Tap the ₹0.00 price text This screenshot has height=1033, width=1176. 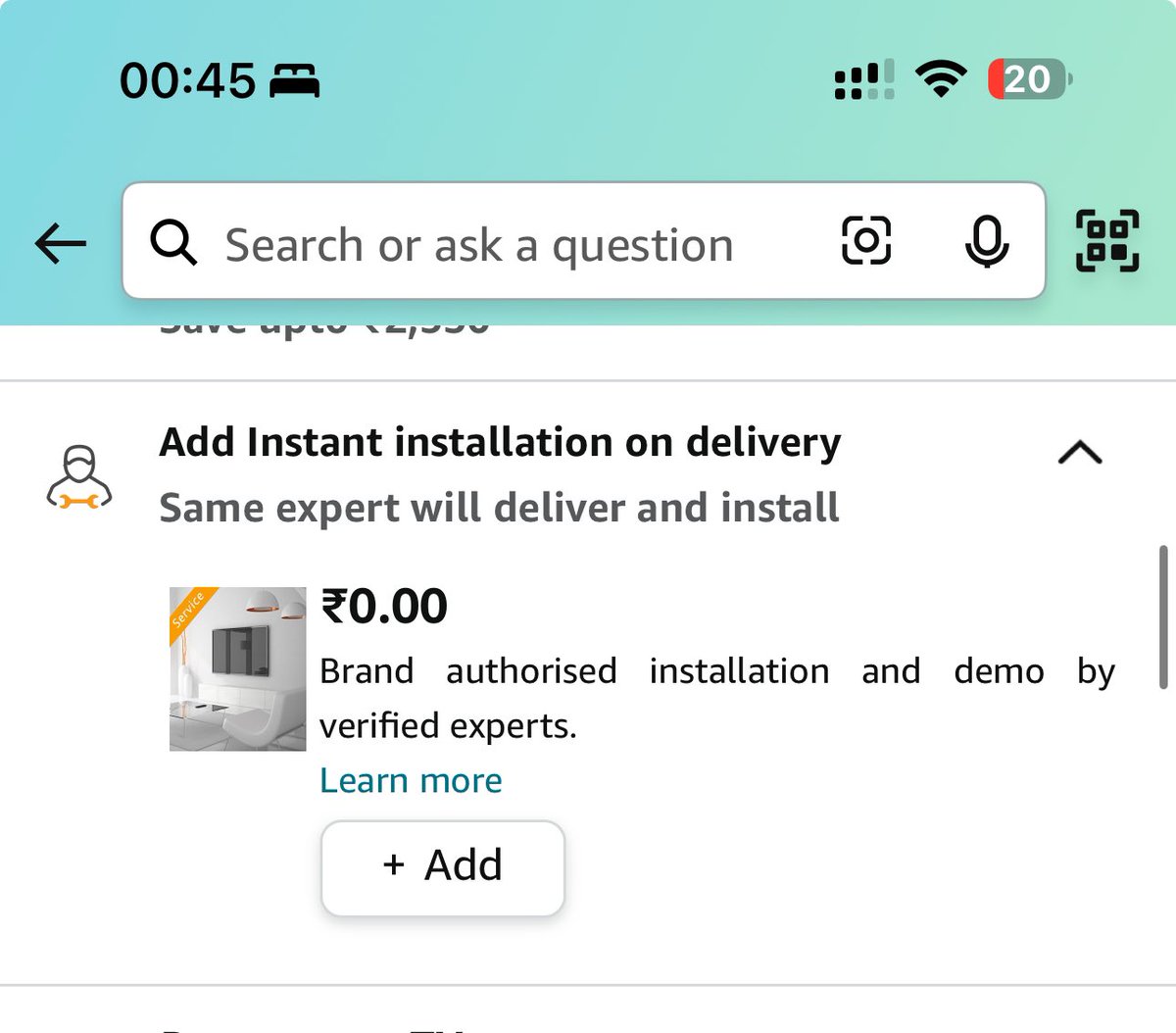384,606
